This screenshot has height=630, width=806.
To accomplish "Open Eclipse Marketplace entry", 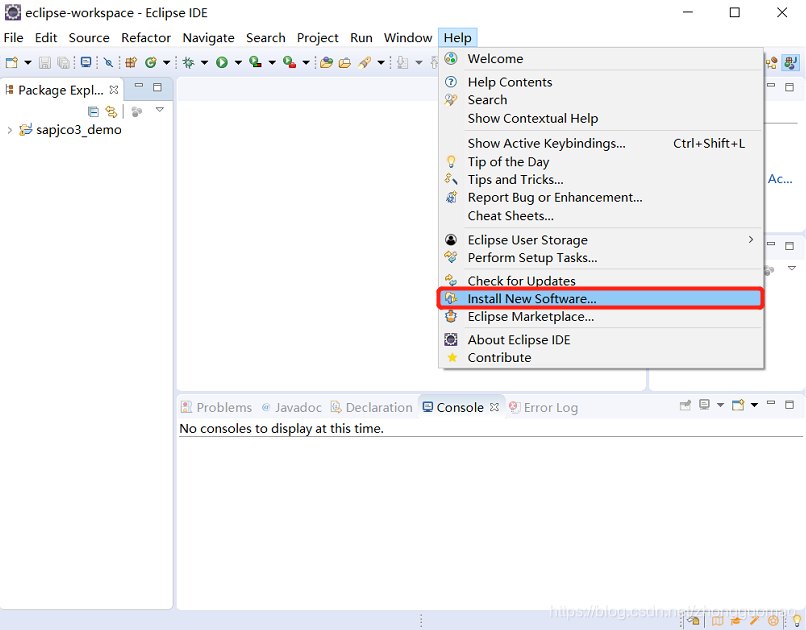I will pos(601,317).
